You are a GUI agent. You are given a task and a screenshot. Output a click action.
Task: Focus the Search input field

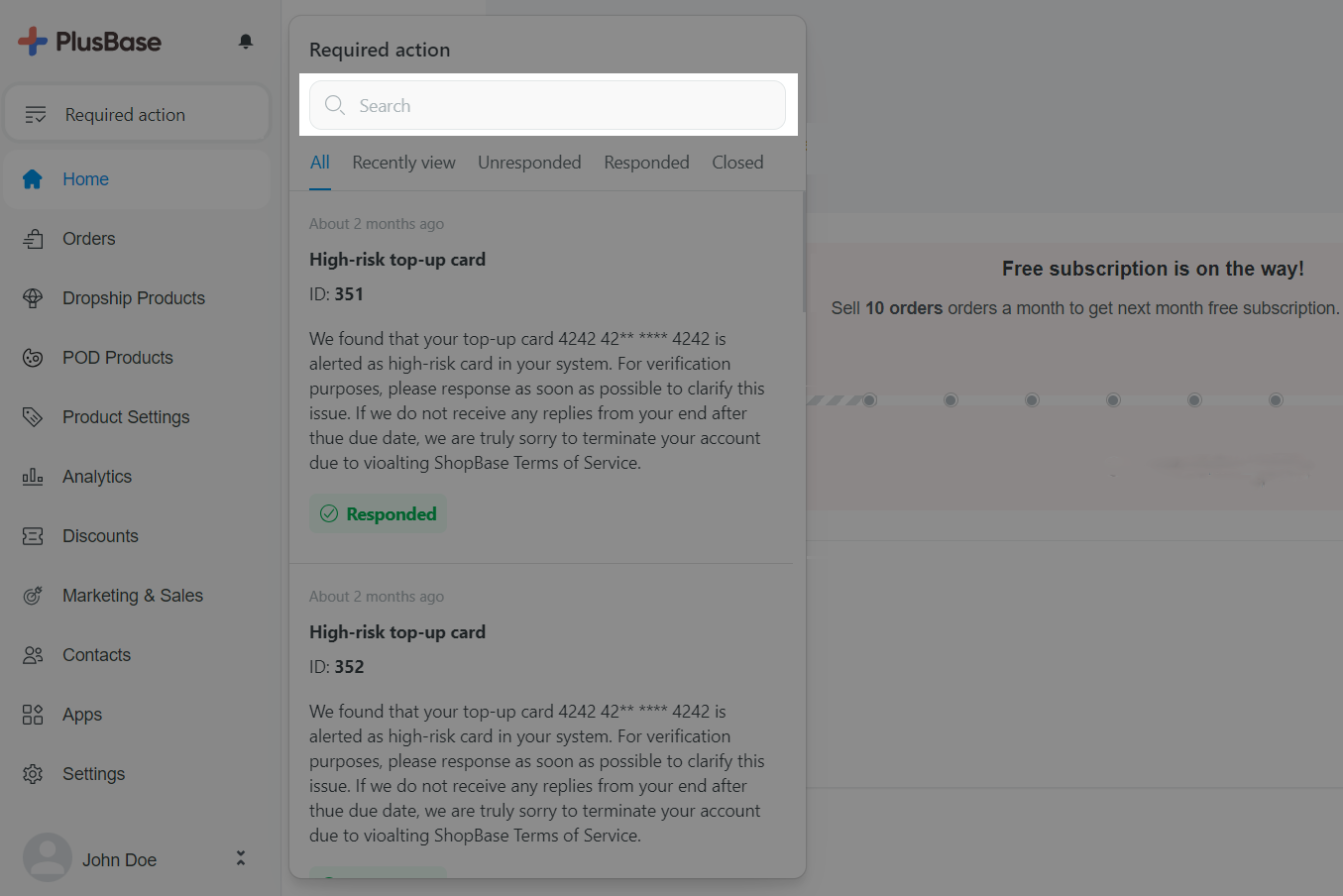(547, 105)
